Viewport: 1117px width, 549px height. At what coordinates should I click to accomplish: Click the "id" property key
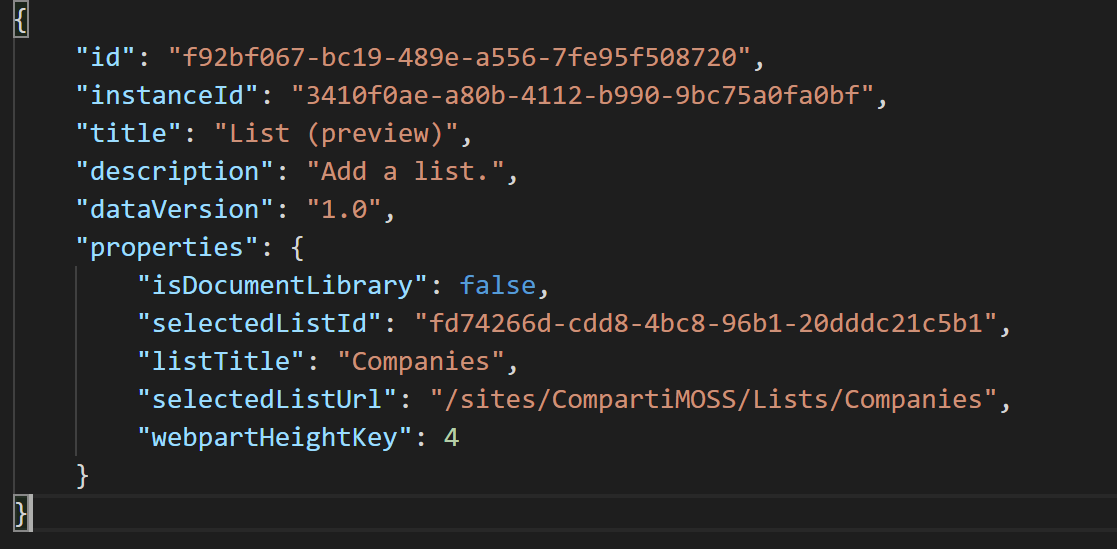[106, 58]
